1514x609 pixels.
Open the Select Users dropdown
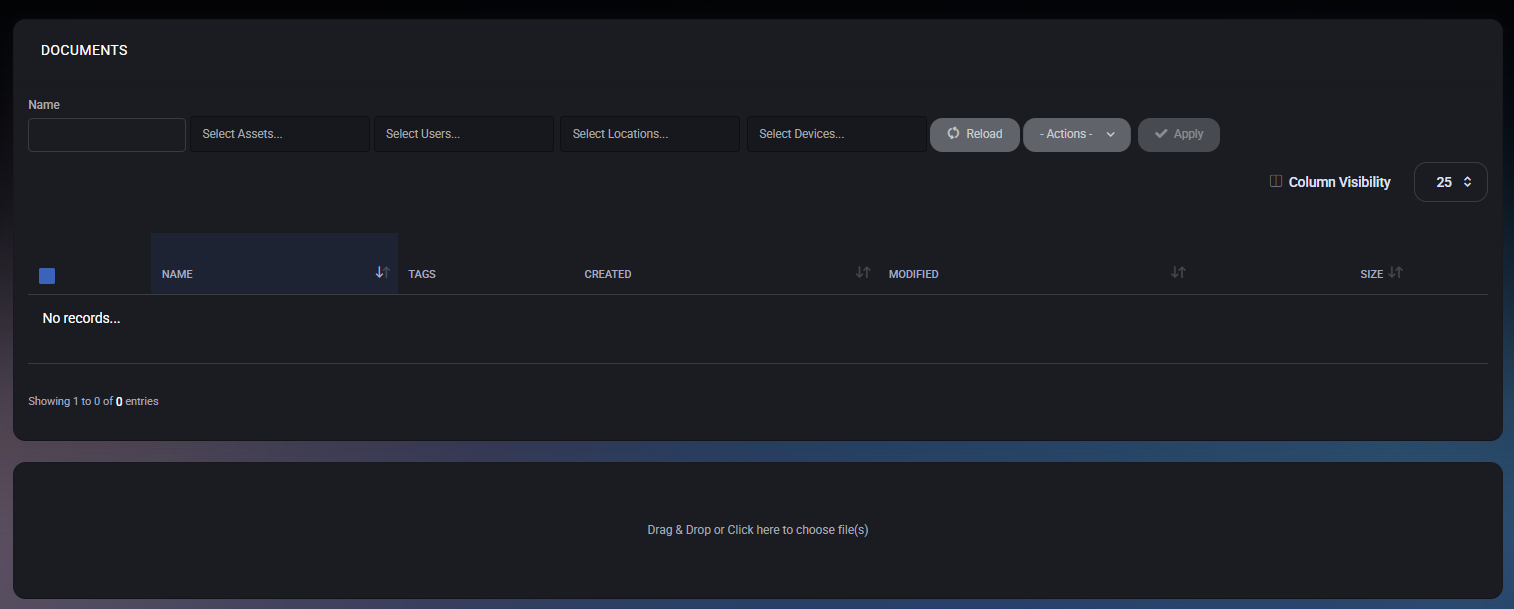click(x=463, y=135)
